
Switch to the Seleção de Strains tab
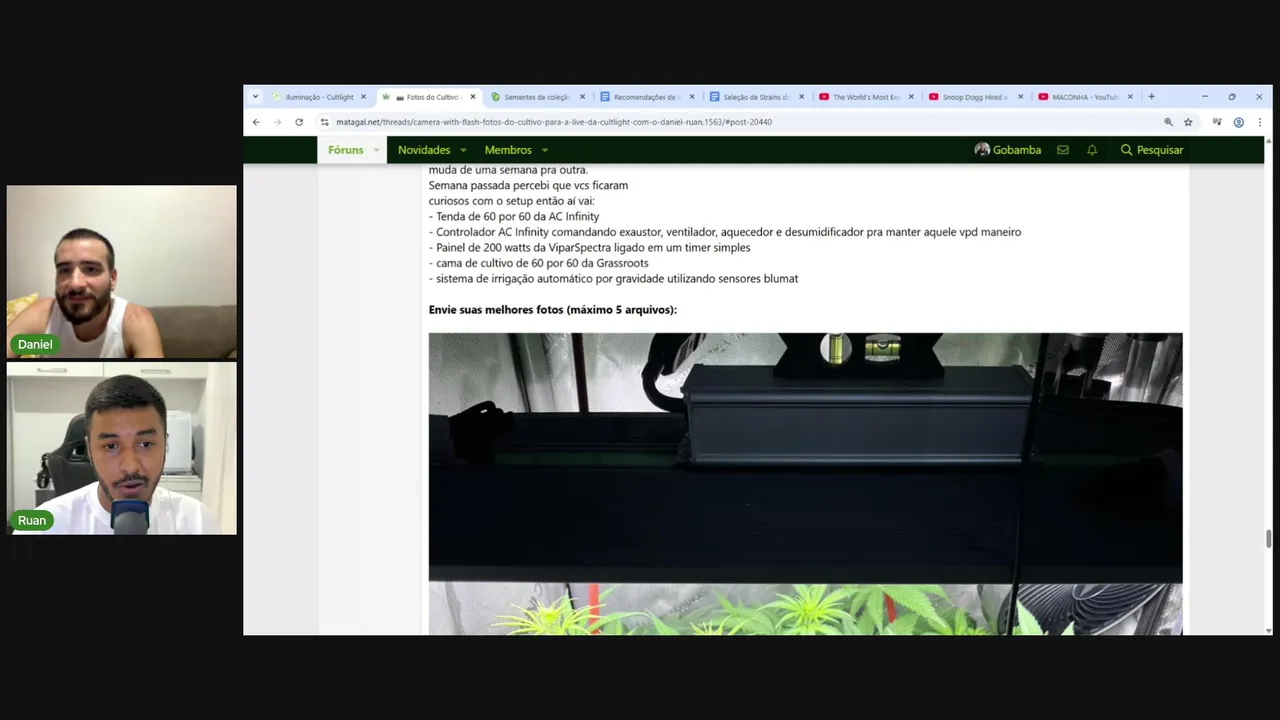tap(755, 97)
